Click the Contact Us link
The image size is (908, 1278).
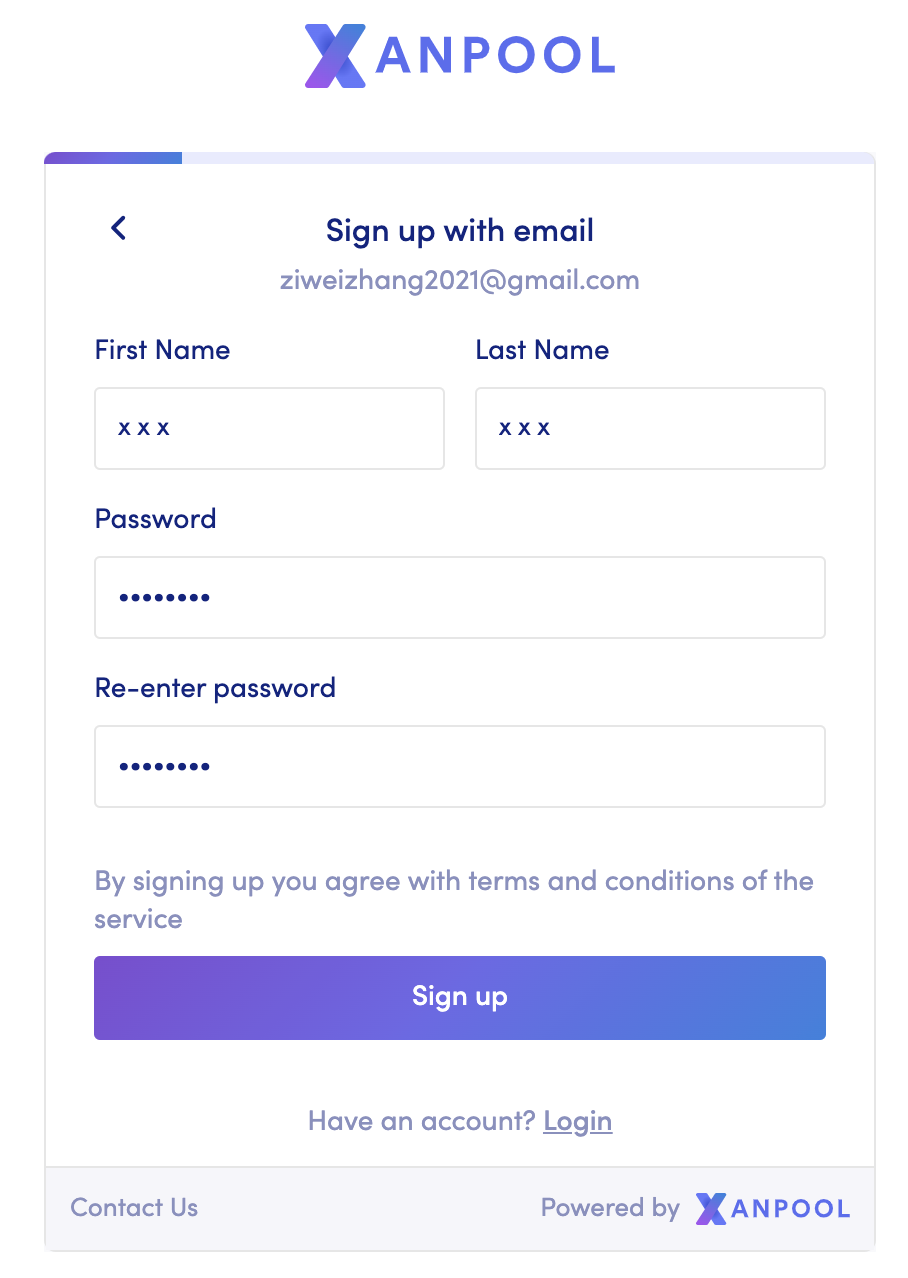click(x=134, y=1208)
